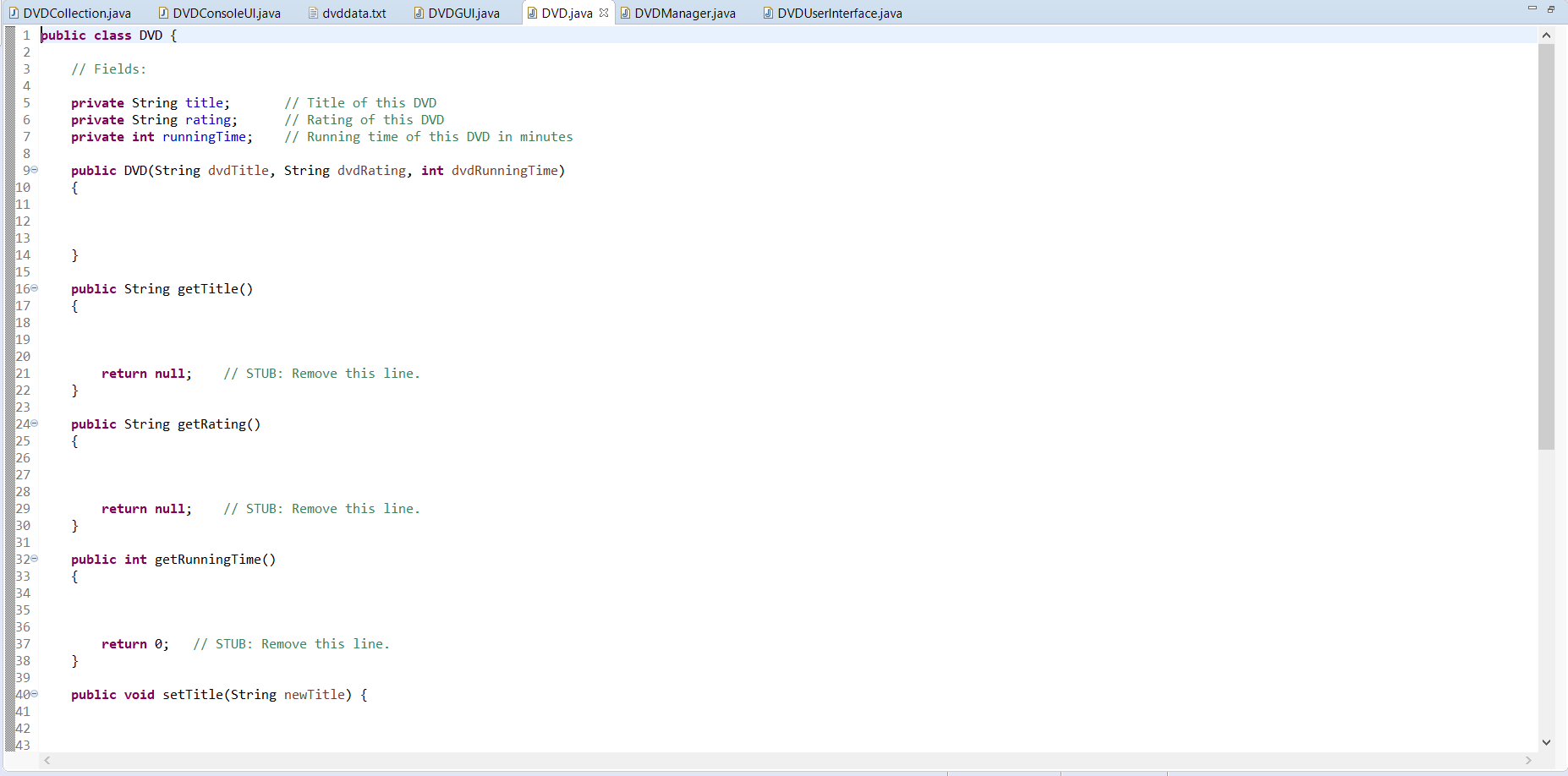
Task: Click the Java file icon on the active DVD.java tab
Action: (532, 13)
